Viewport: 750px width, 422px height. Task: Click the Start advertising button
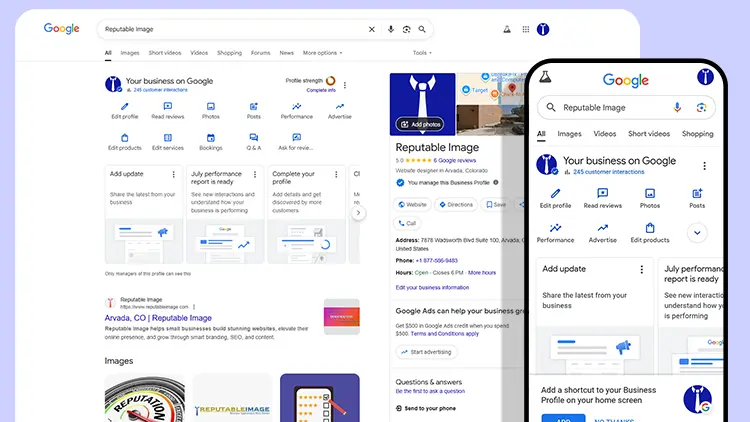[x=426, y=352]
